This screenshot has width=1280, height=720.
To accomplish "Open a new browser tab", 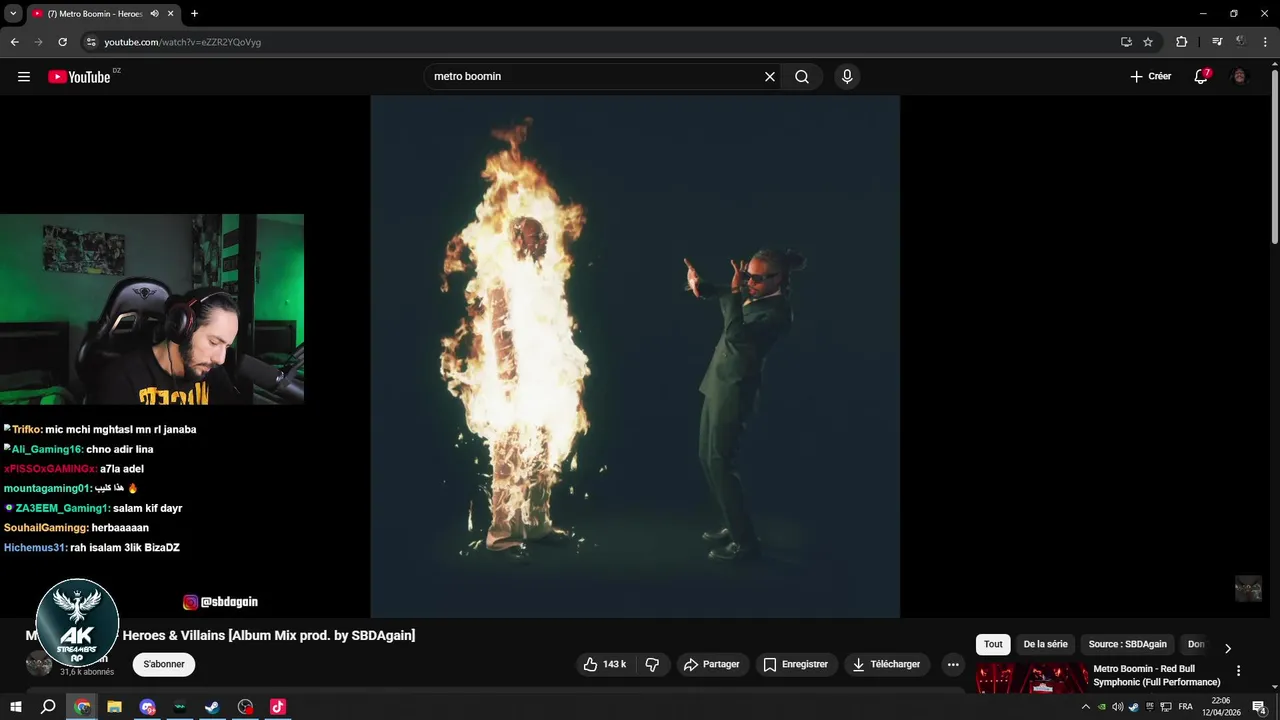I will click(x=194, y=14).
